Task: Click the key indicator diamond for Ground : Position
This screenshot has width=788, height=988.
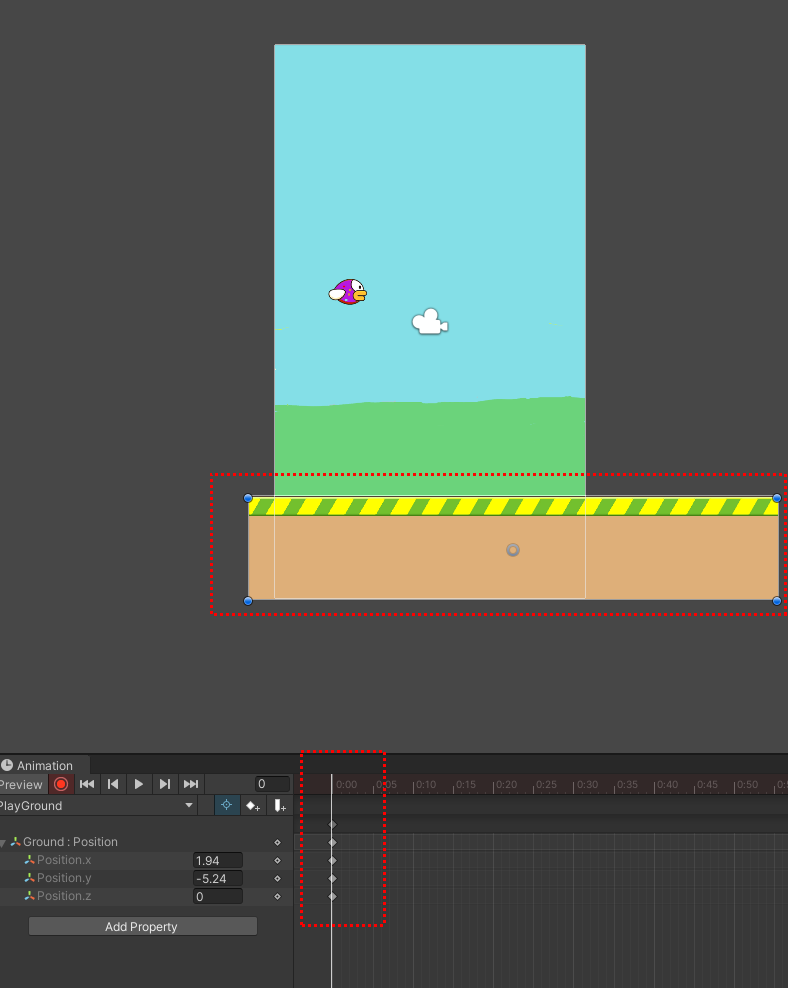Action: pos(277,842)
